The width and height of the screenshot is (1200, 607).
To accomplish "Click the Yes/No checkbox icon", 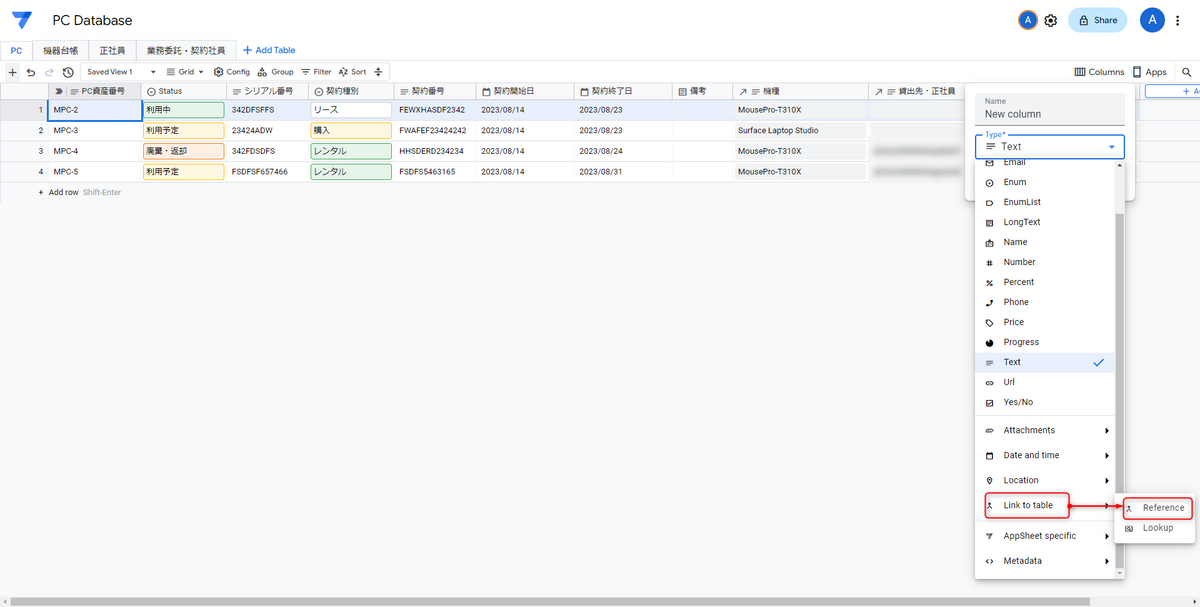I will pos(990,402).
